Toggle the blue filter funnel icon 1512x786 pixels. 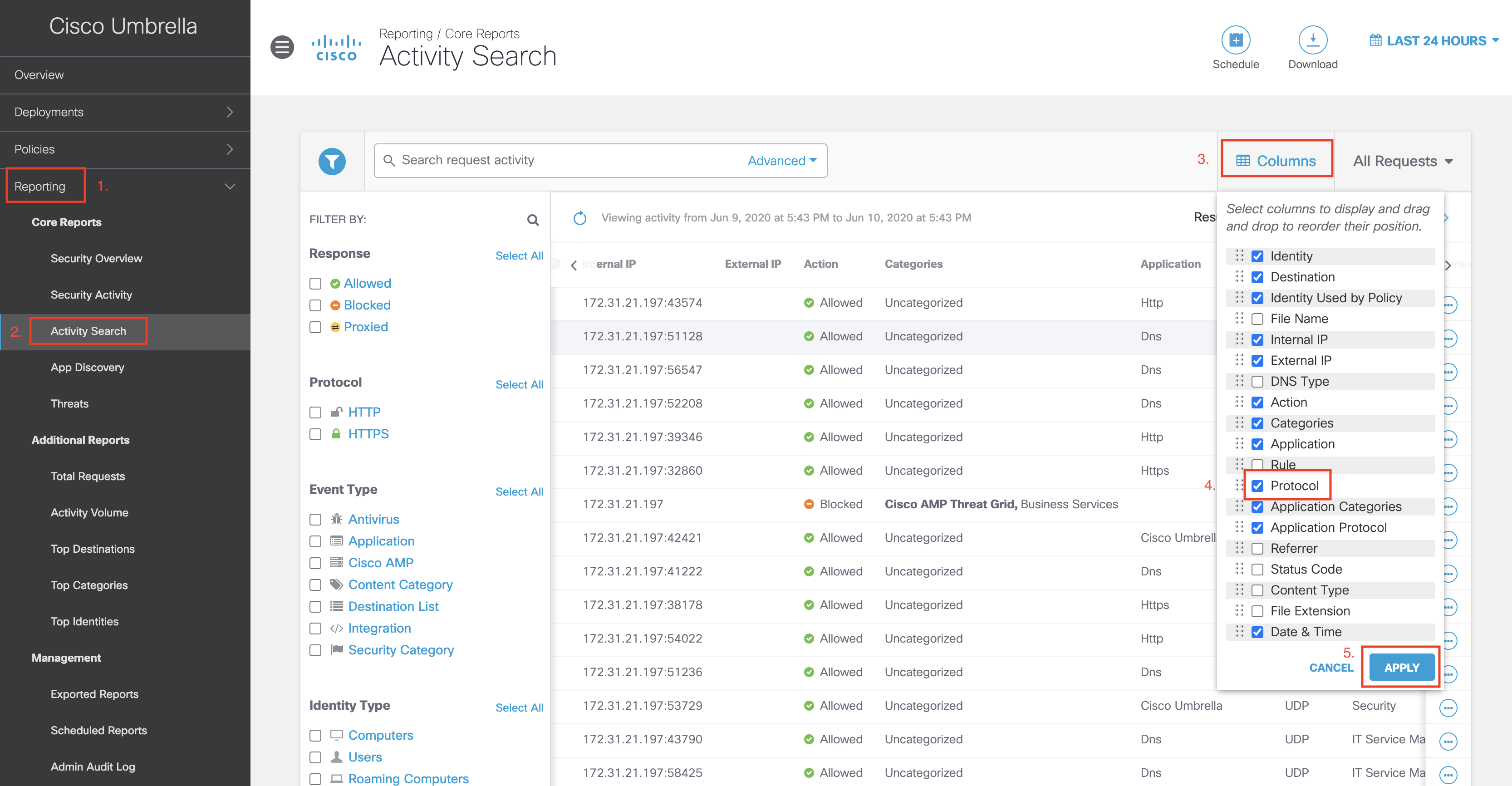332,161
